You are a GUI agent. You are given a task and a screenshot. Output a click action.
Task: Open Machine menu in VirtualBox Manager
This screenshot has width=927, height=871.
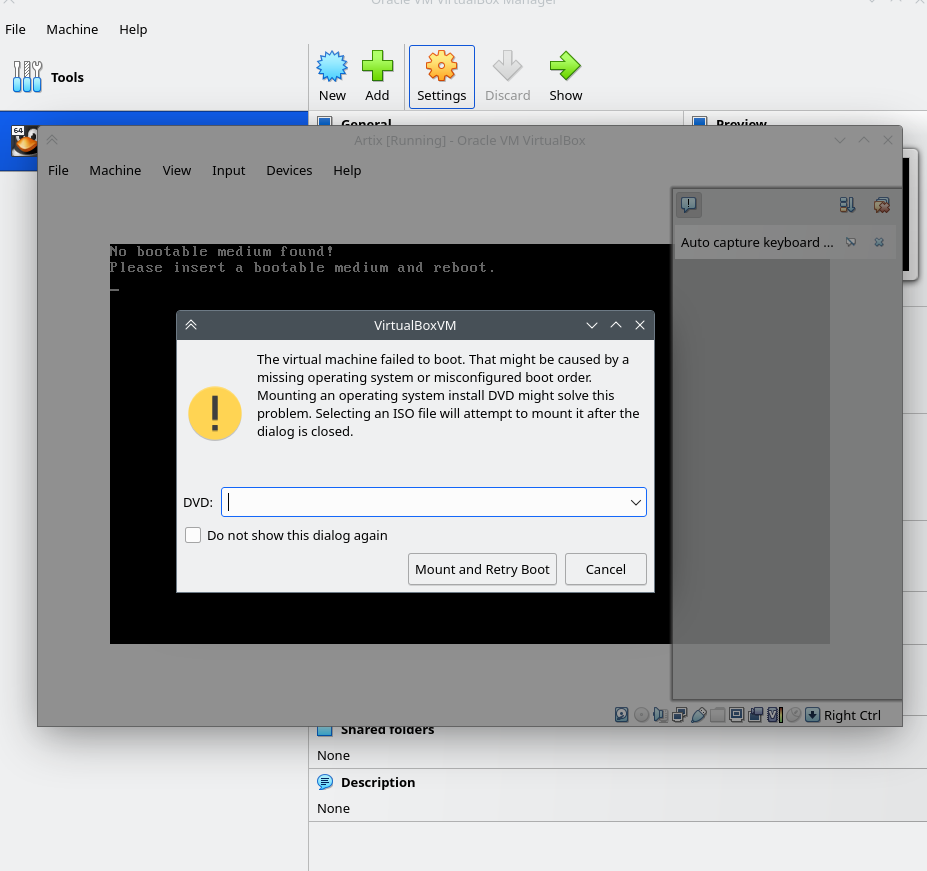[72, 30]
